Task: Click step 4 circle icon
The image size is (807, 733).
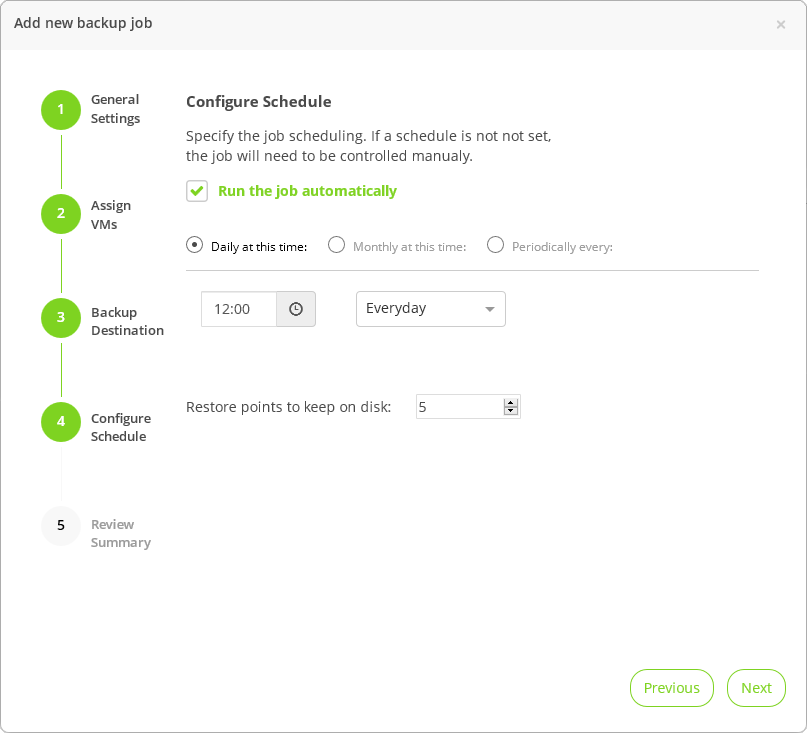Action: (x=61, y=422)
